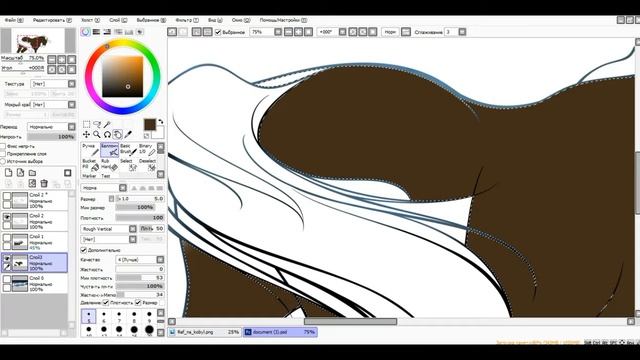Open the Холст menu
This screenshot has width=640, height=360.
coord(90,20)
